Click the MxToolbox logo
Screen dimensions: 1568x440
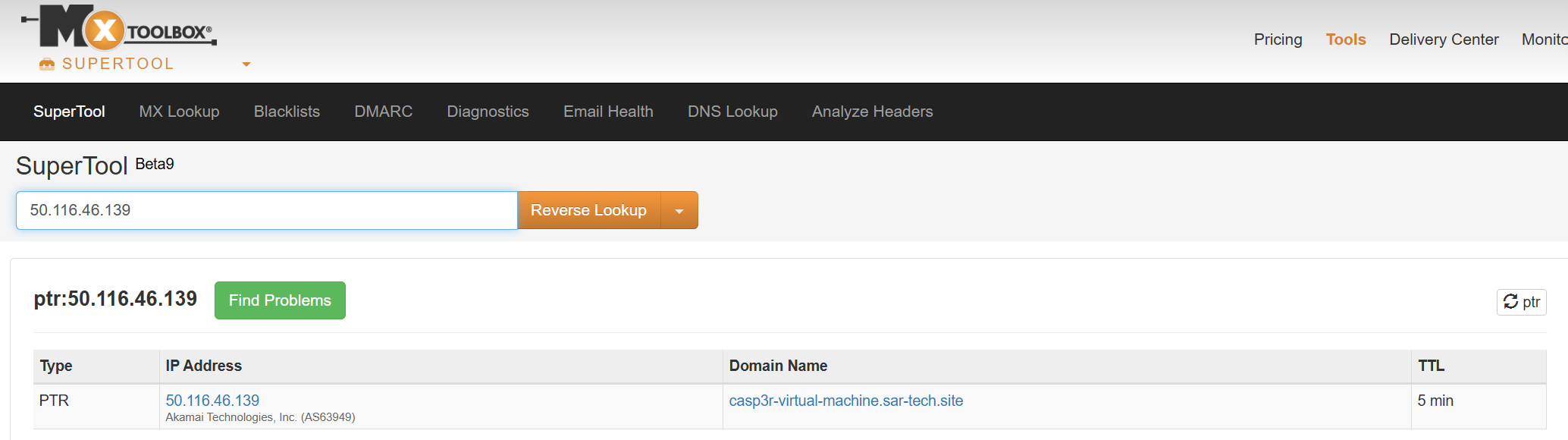click(x=119, y=28)
